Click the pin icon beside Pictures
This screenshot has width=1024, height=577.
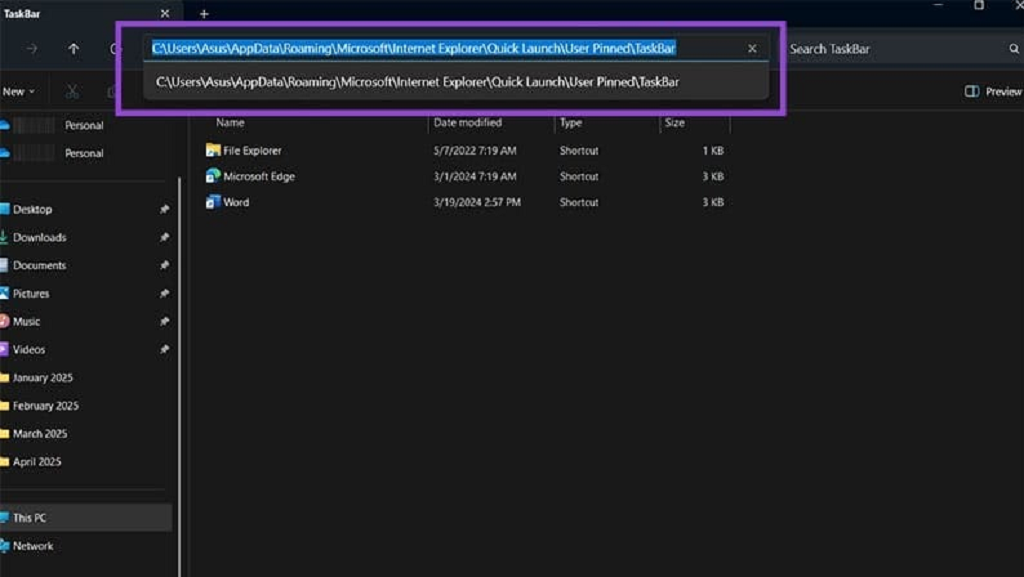pyautogui.click(x=164, y=293)
